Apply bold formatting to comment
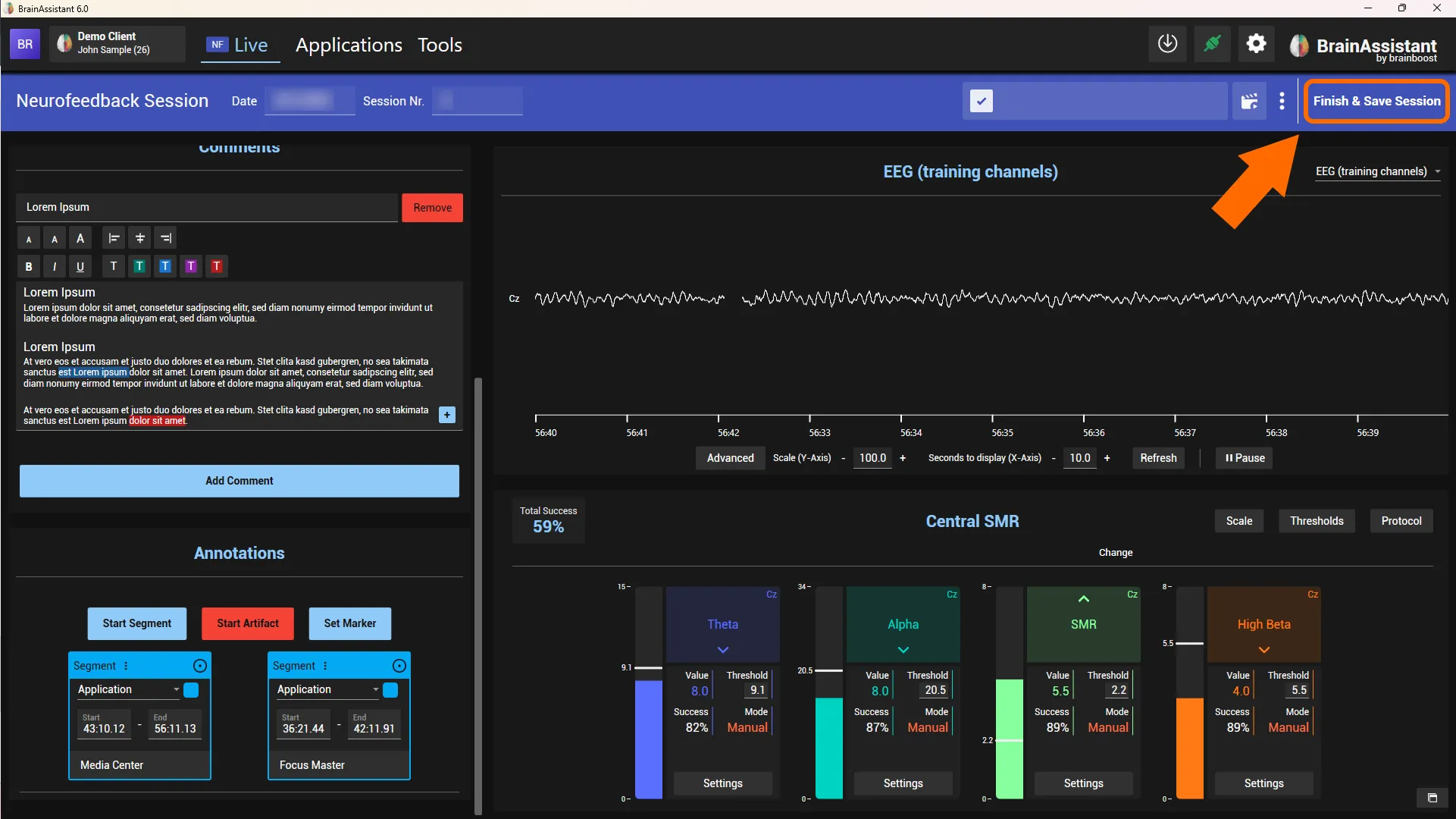 29,266
